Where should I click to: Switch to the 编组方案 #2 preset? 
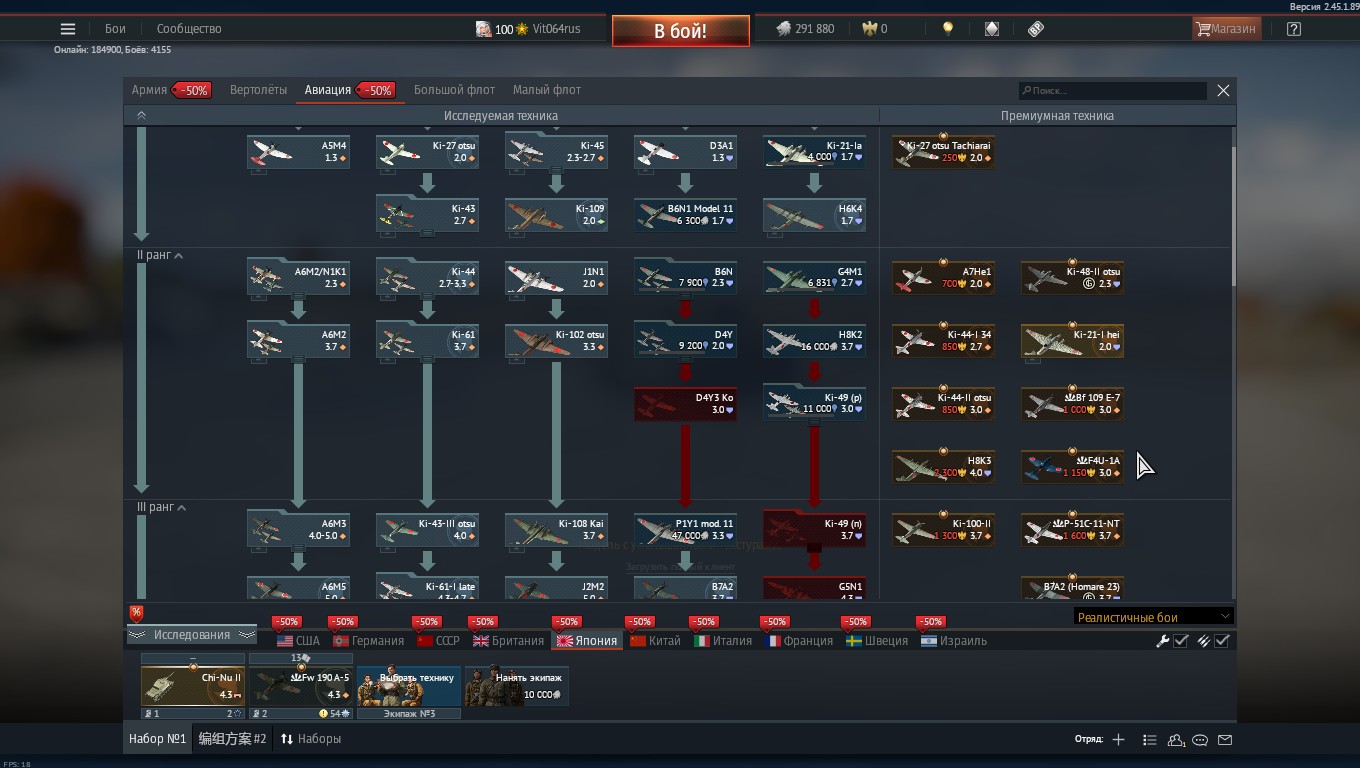pyautogui.click(x=232, y=739)
